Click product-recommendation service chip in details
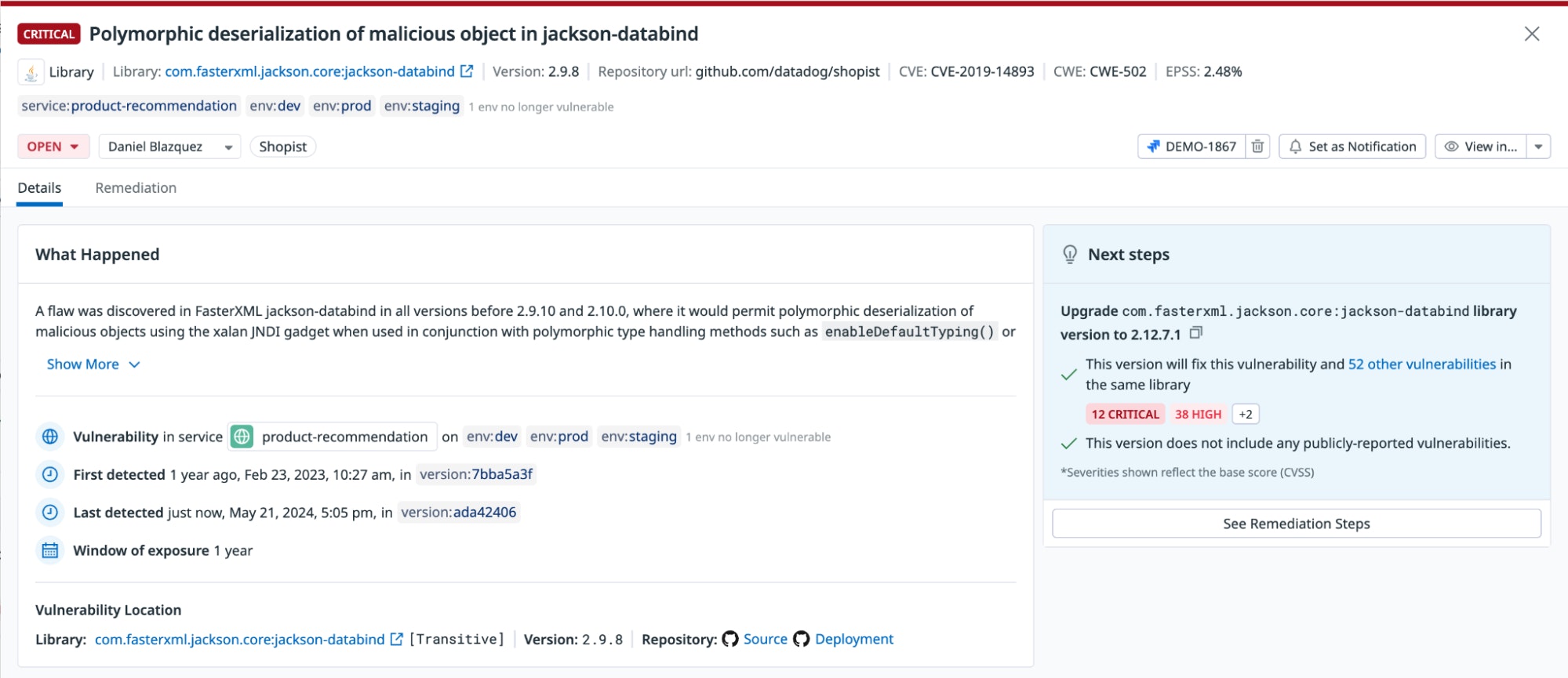Screen dimensions: 1568x678 [x=333, y=437]
